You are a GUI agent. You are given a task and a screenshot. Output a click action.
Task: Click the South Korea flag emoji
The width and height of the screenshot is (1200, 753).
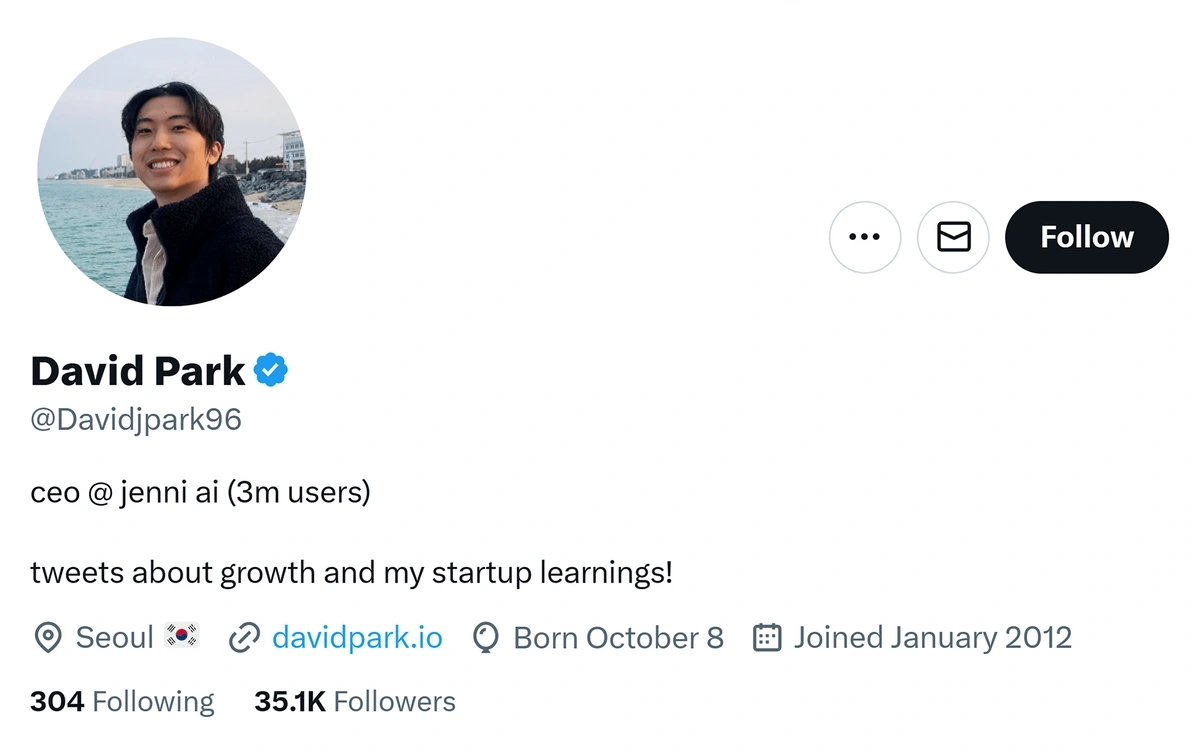pyautogui.click(x=182, y=636)
